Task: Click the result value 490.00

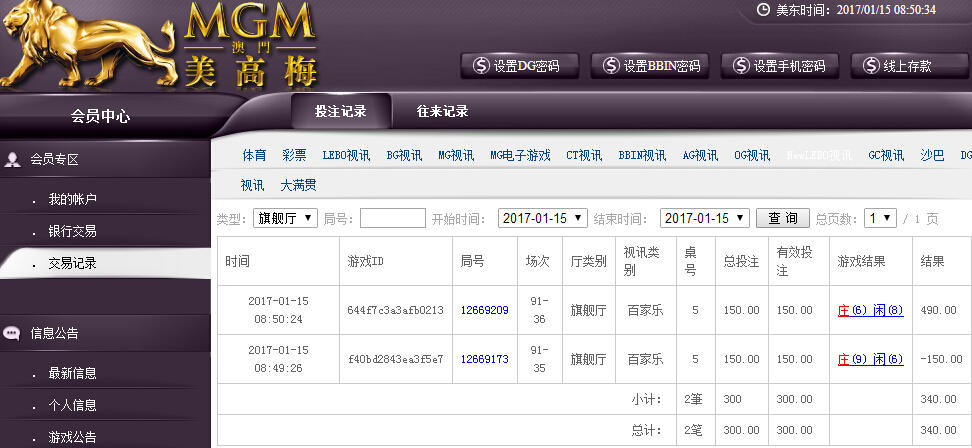Action: coord(939,310)
